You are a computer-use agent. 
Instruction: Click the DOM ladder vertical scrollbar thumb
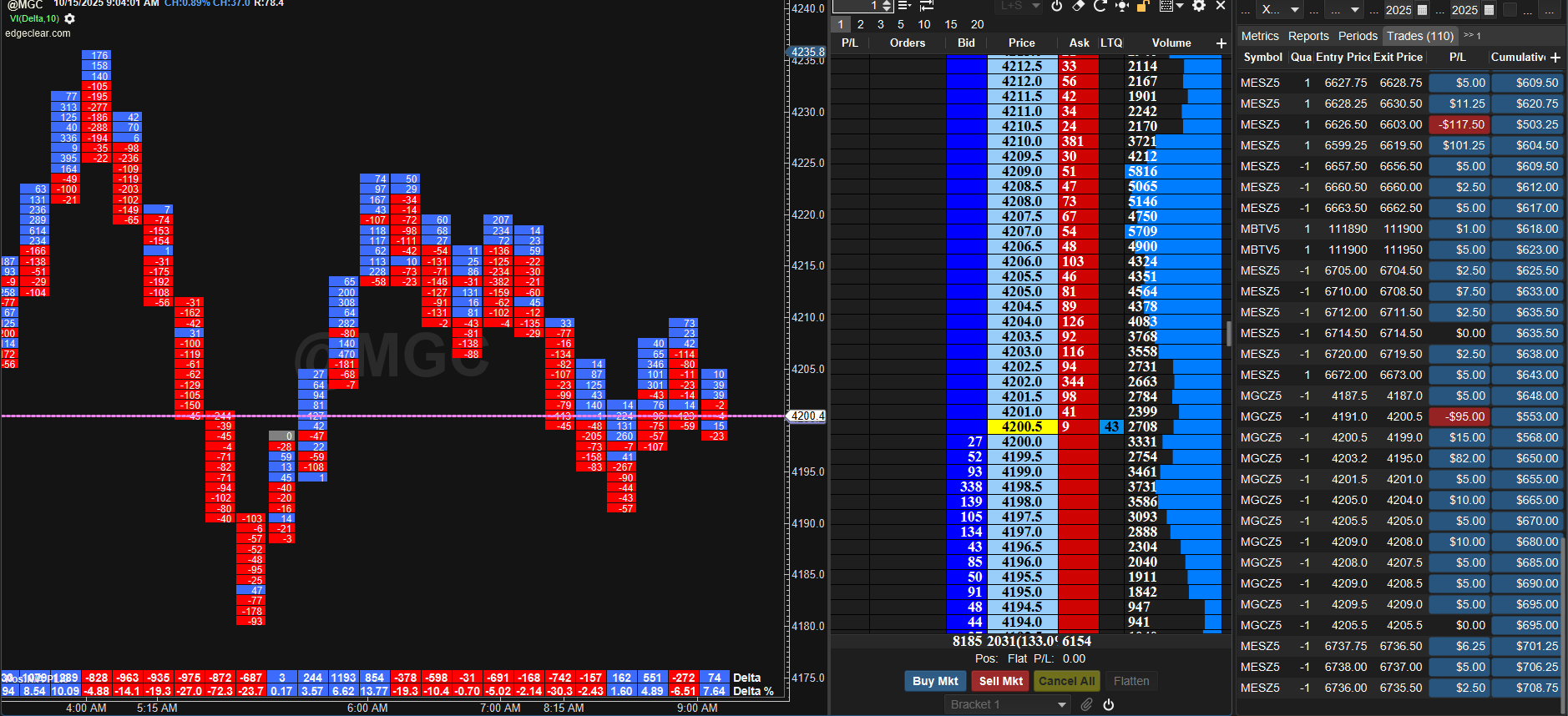(x=1228, y=333)
